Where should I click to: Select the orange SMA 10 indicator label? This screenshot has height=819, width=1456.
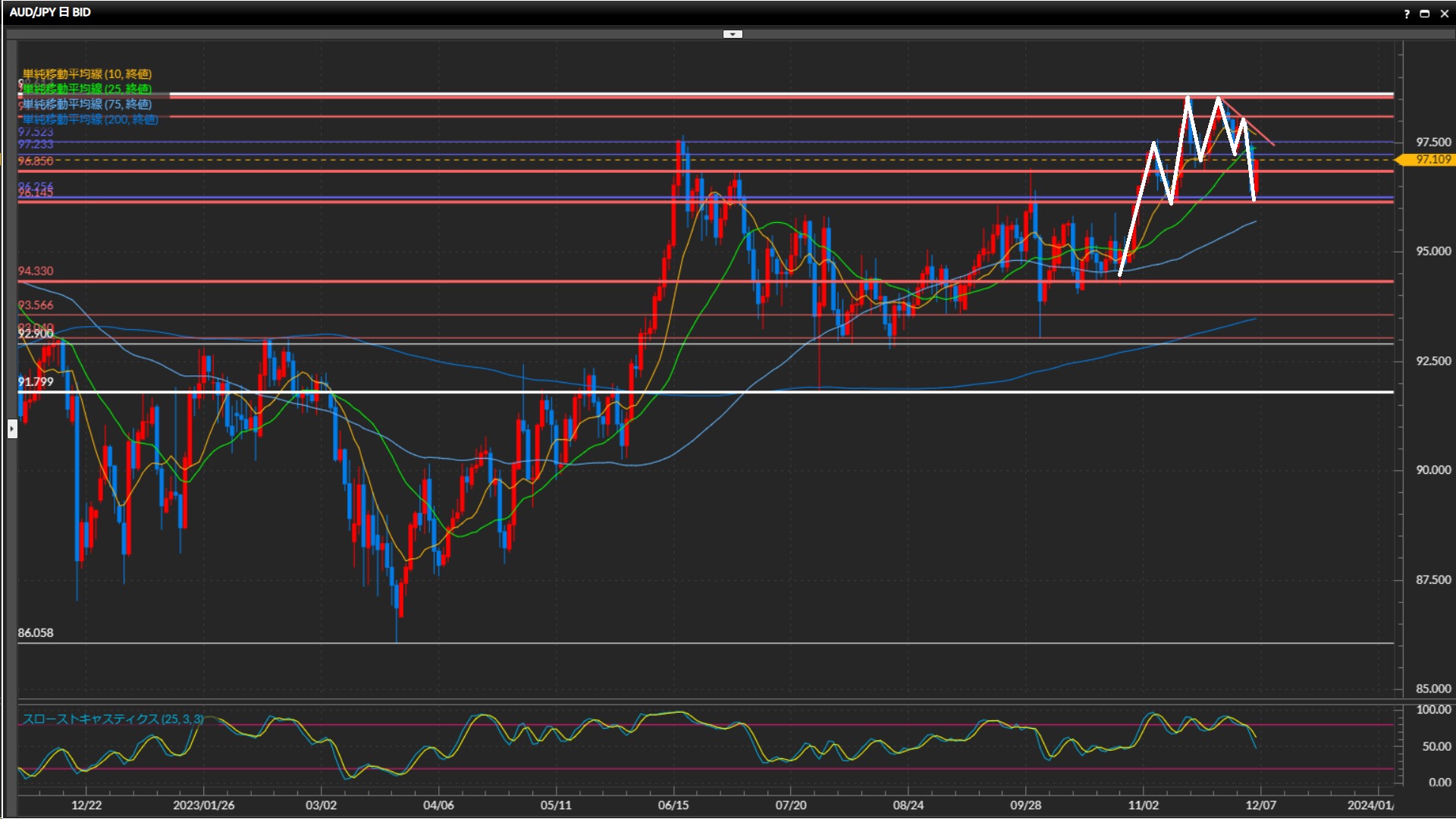pos(86,74)
